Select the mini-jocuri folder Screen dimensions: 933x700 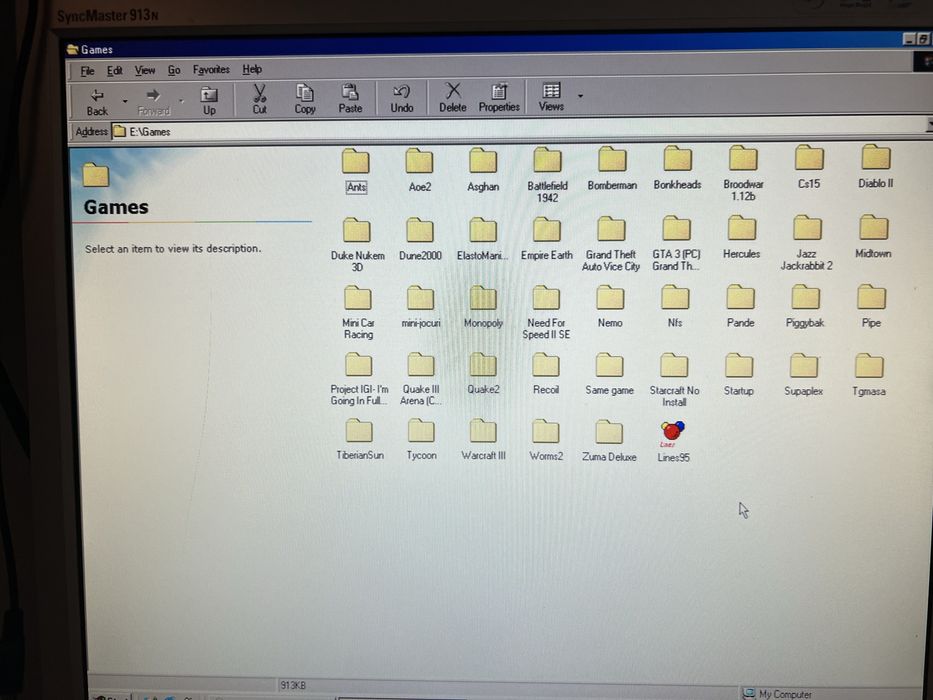coord(421,307)
